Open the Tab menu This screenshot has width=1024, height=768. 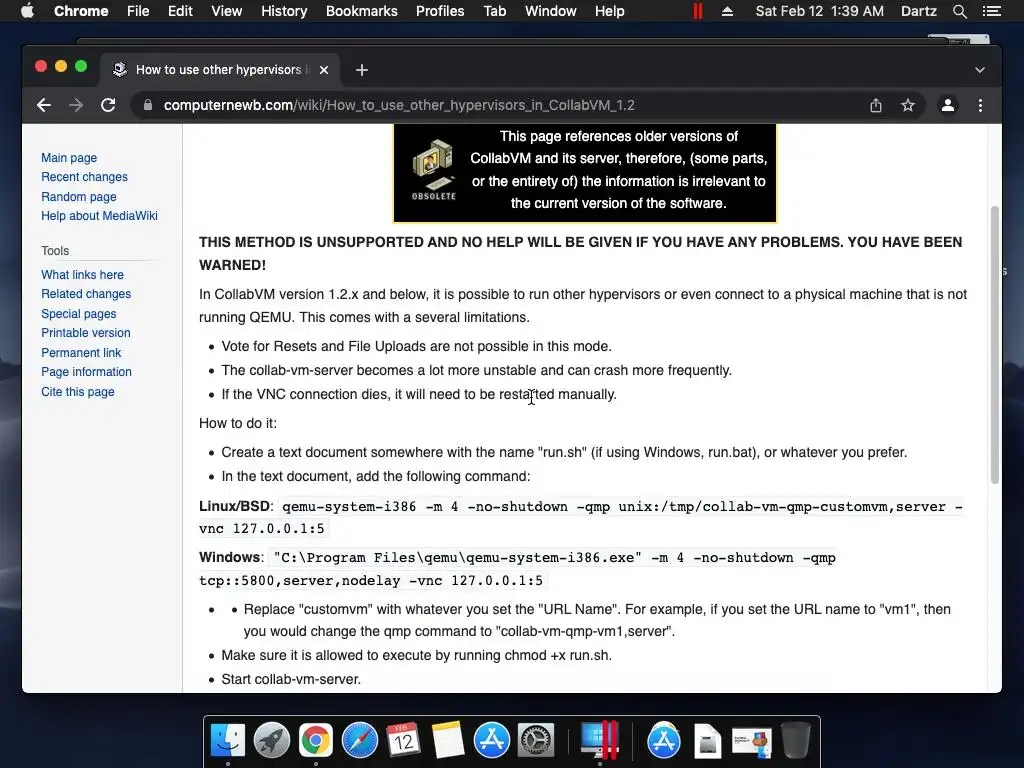494,11
